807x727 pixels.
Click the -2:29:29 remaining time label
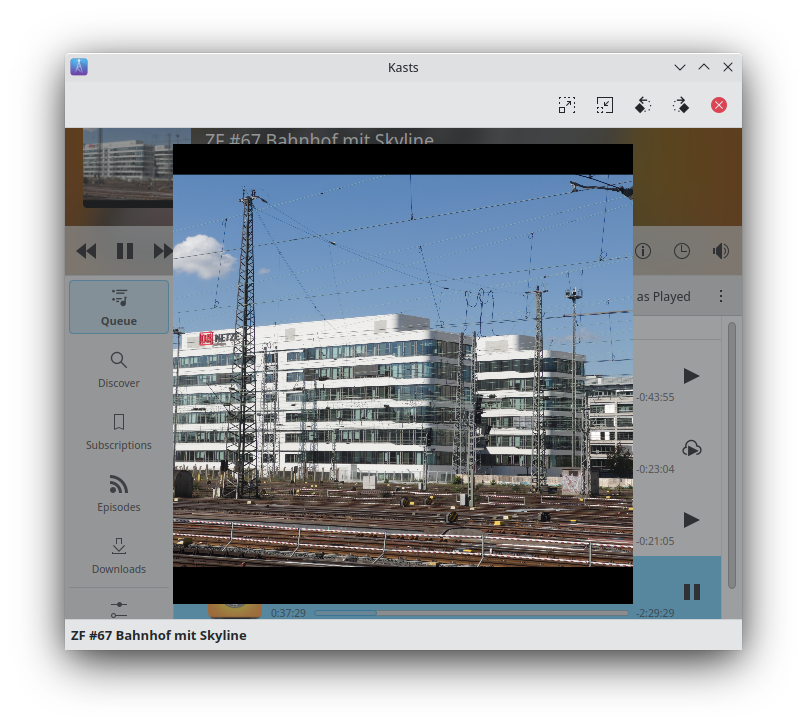(655, 613)
